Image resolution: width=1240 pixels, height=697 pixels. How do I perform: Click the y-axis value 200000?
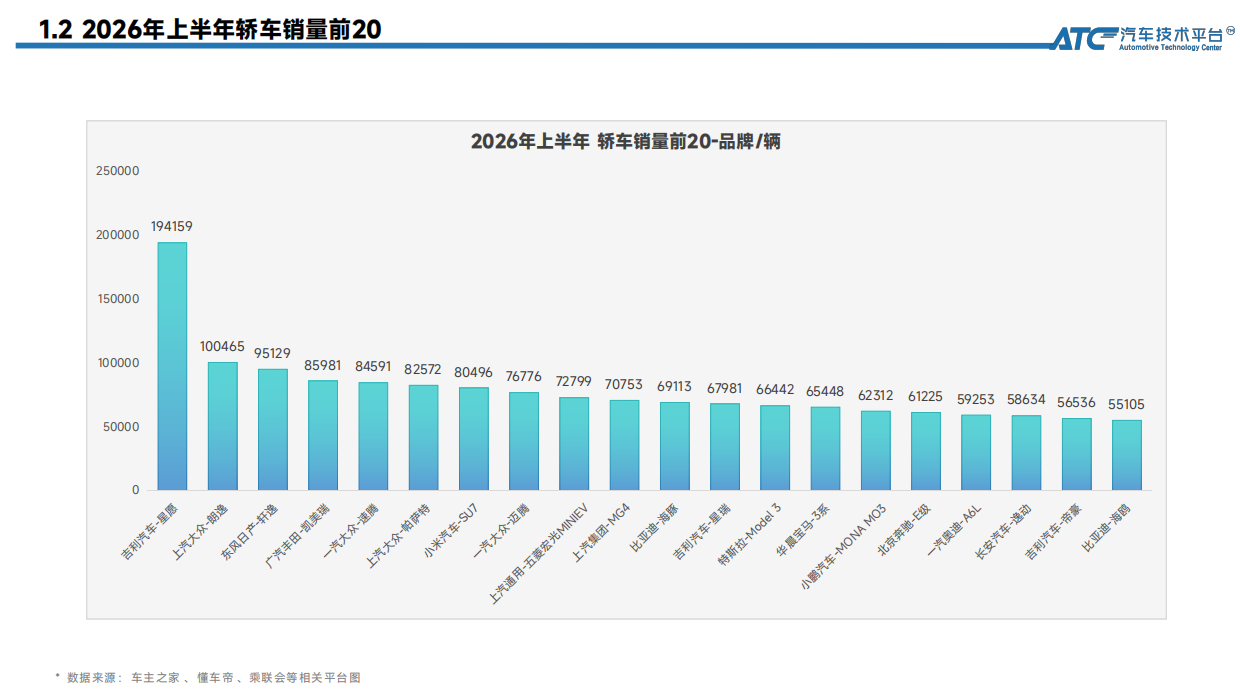pyautogui.click(x=118, y=235)
